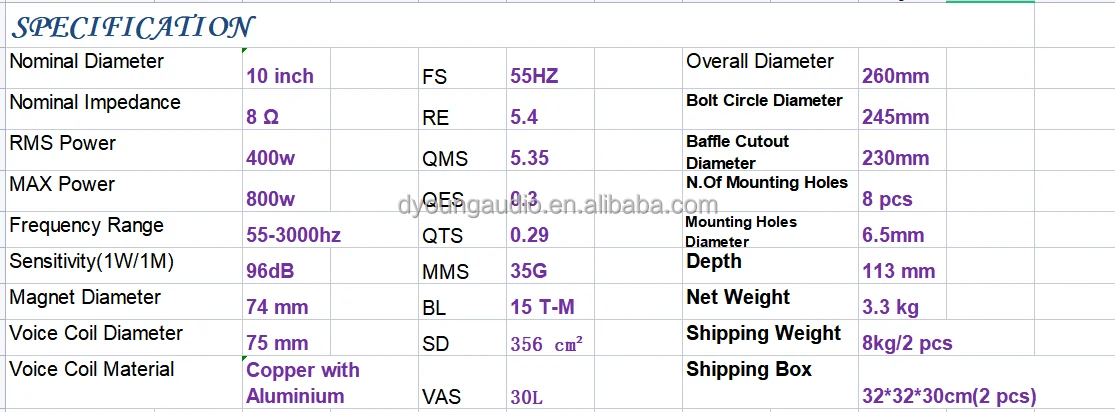Click the 8 Ω impedance value cell

pos(263,117)
